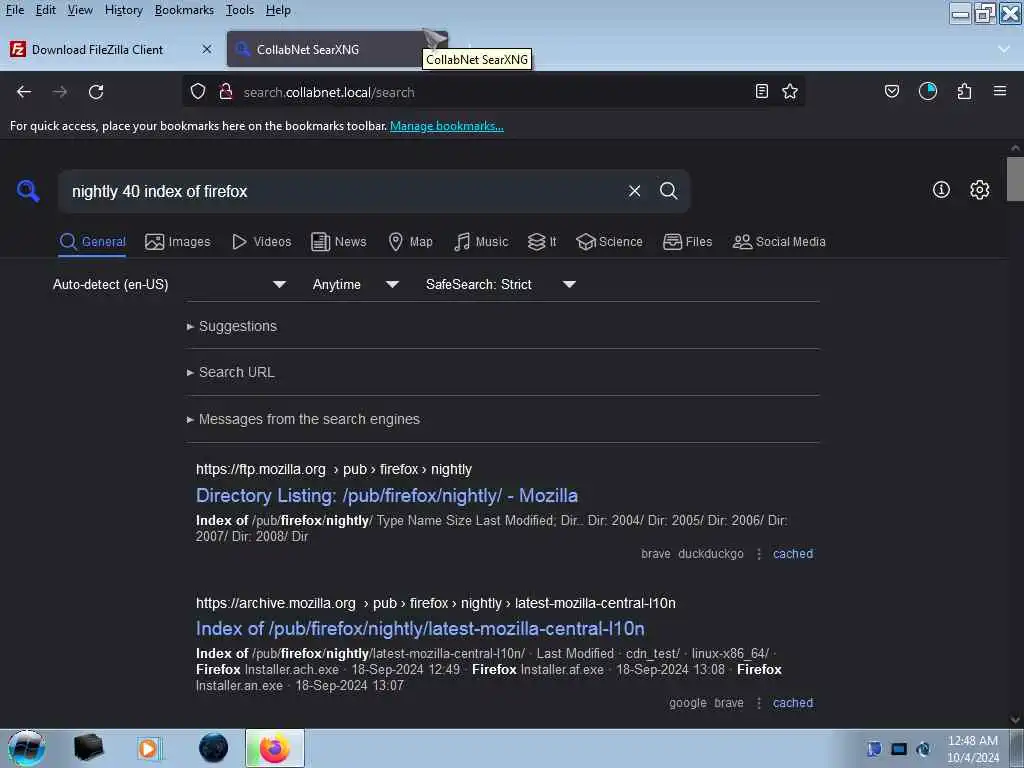Open the Bookmarks menu
The image size is (1024, 768).
pos(184,10)
